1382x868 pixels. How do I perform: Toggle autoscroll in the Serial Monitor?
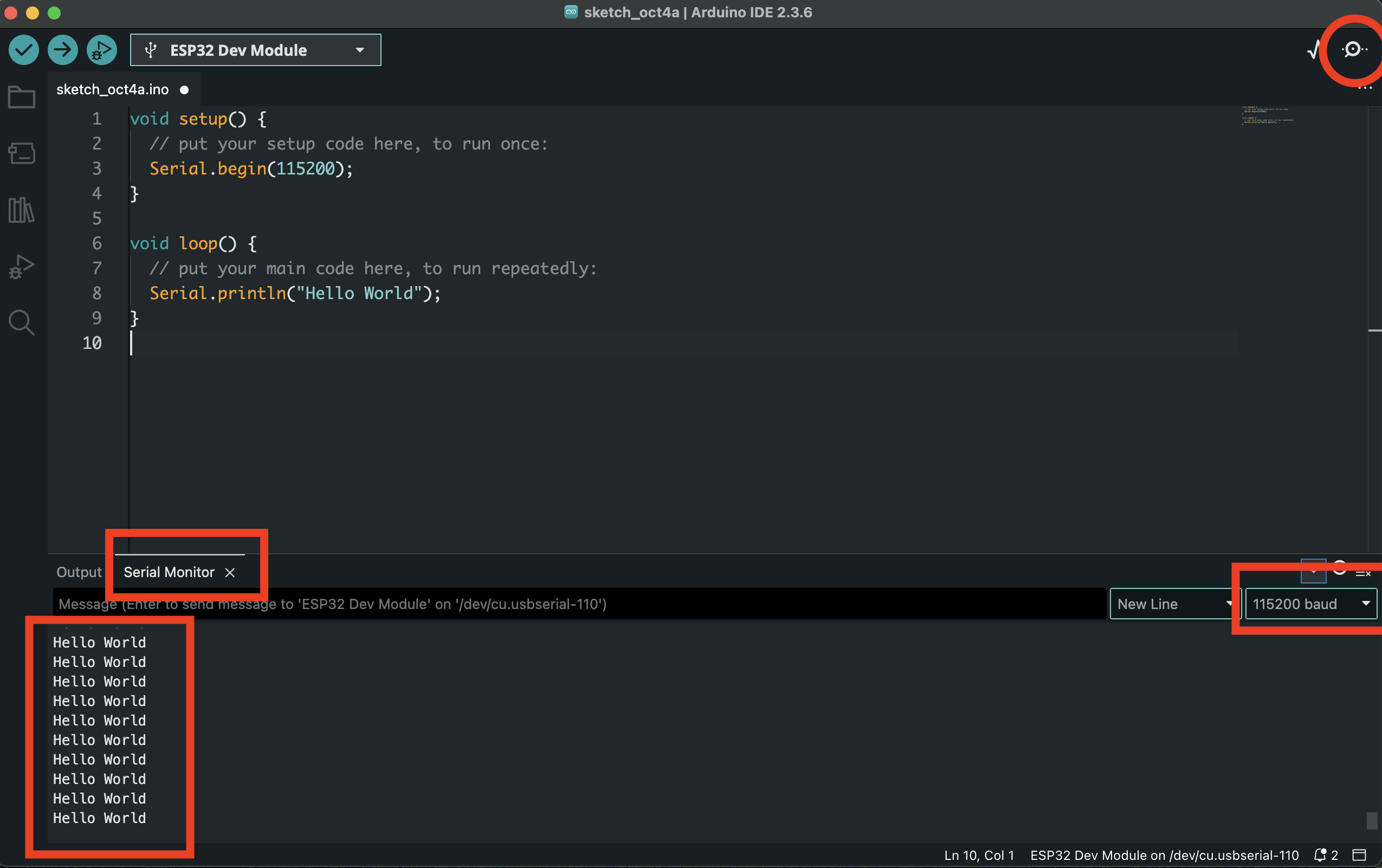click(1313, 571)
